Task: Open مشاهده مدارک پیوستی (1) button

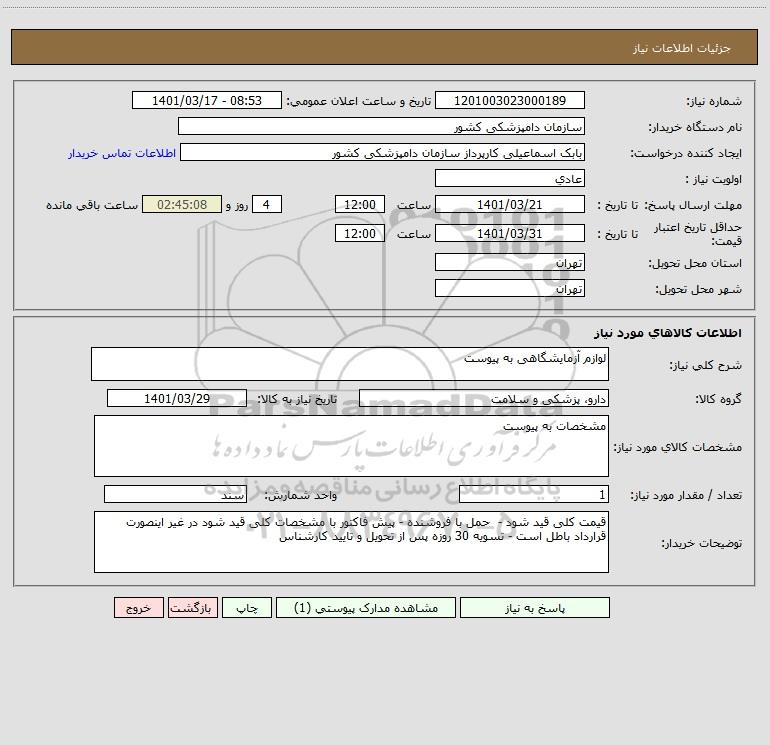Action: 366,607
